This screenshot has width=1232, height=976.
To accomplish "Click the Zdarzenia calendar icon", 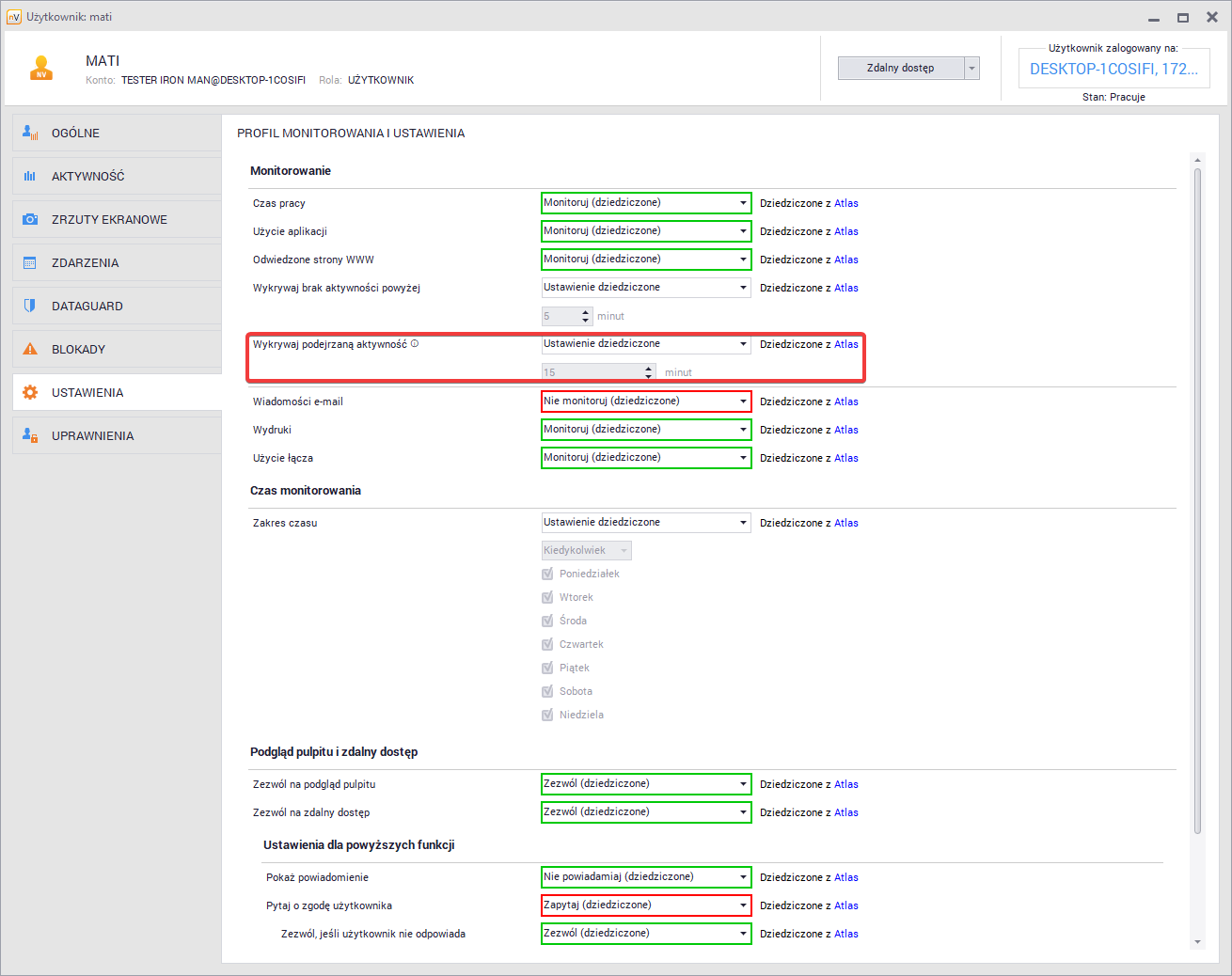I will 30,262.
